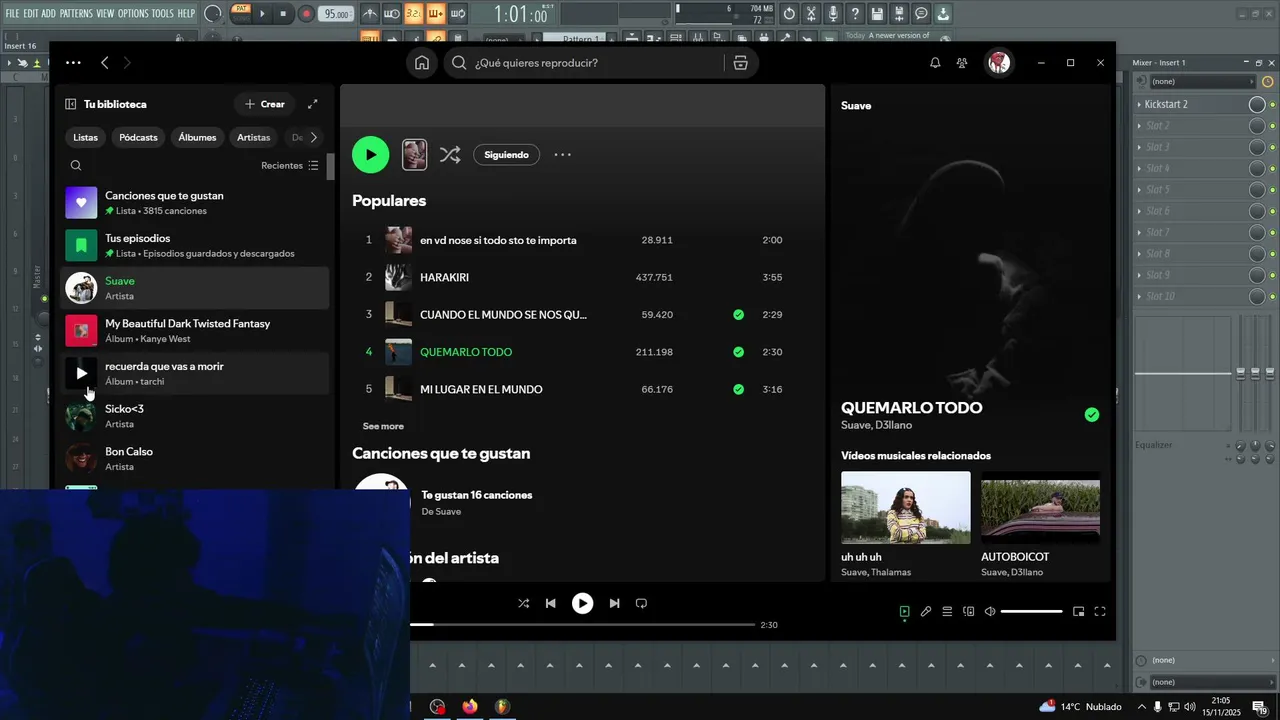Select the Álbumes filter chip

pos(197,138)
